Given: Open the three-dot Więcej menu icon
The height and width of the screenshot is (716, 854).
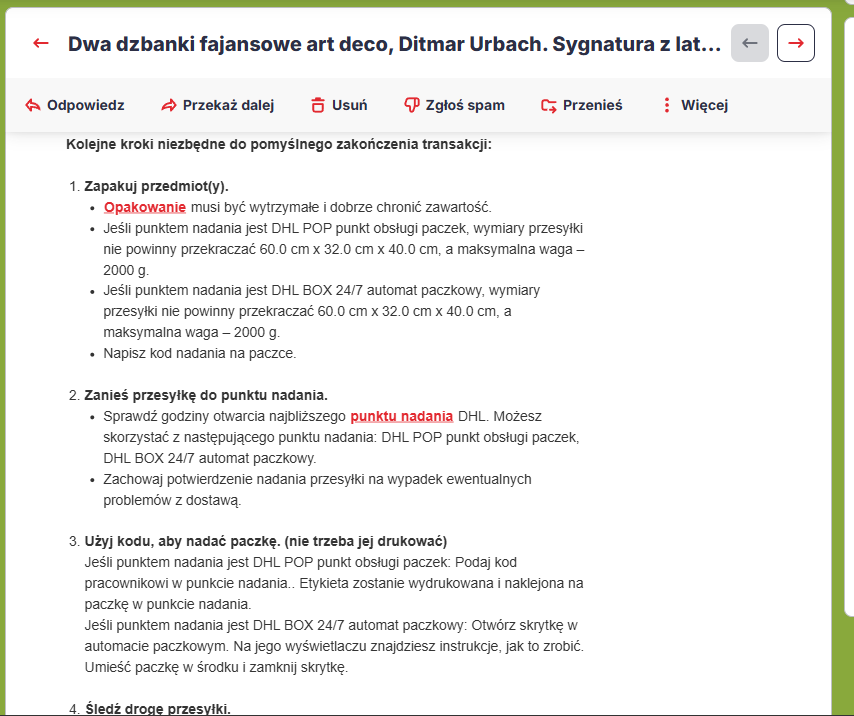Looking at the screenshot, I should (667, 105).
